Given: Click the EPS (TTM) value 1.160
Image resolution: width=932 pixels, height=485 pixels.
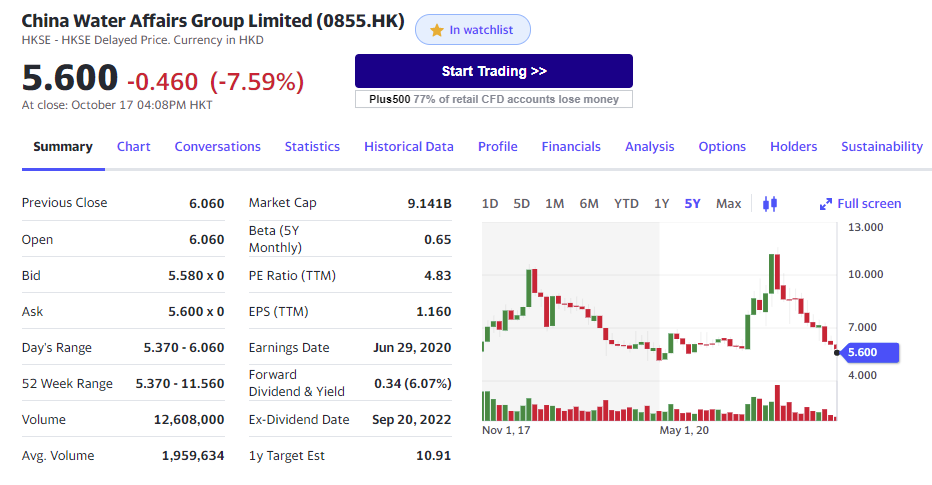Looking at the screenshot, I should coord(433,311).
